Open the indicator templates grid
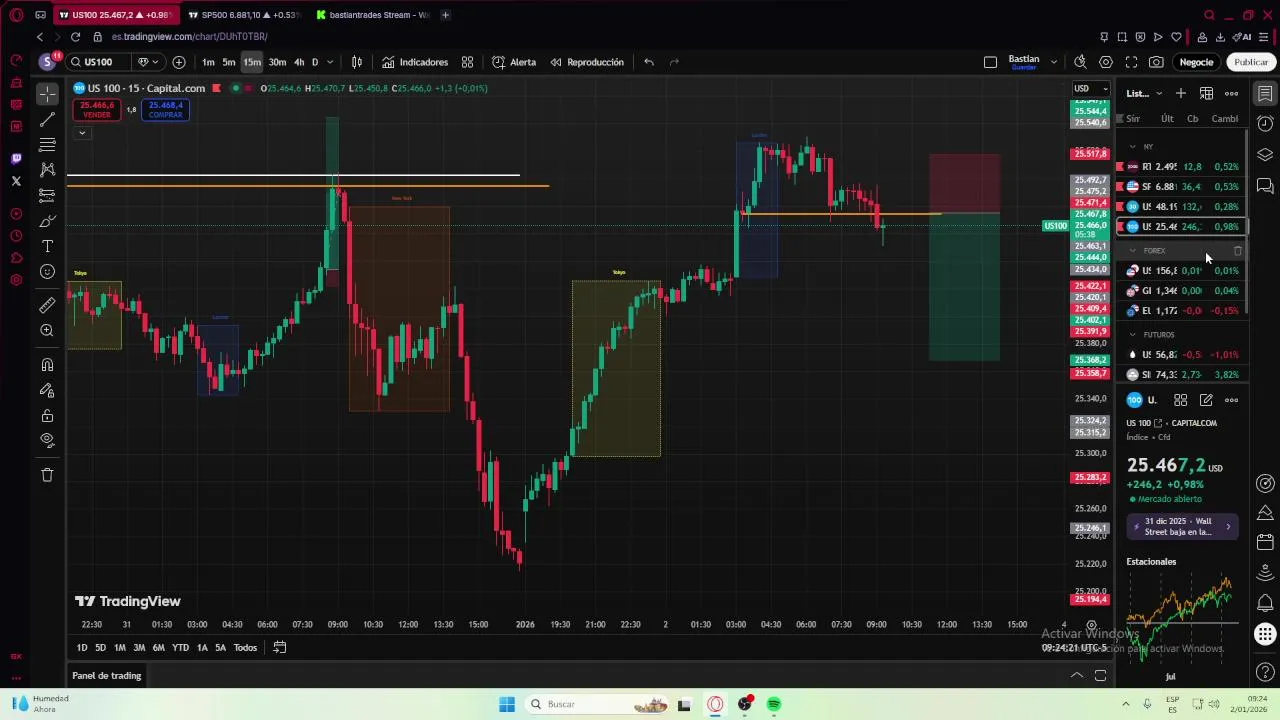Viewport: 1280px width, 720px height. (x=467, y=62)
